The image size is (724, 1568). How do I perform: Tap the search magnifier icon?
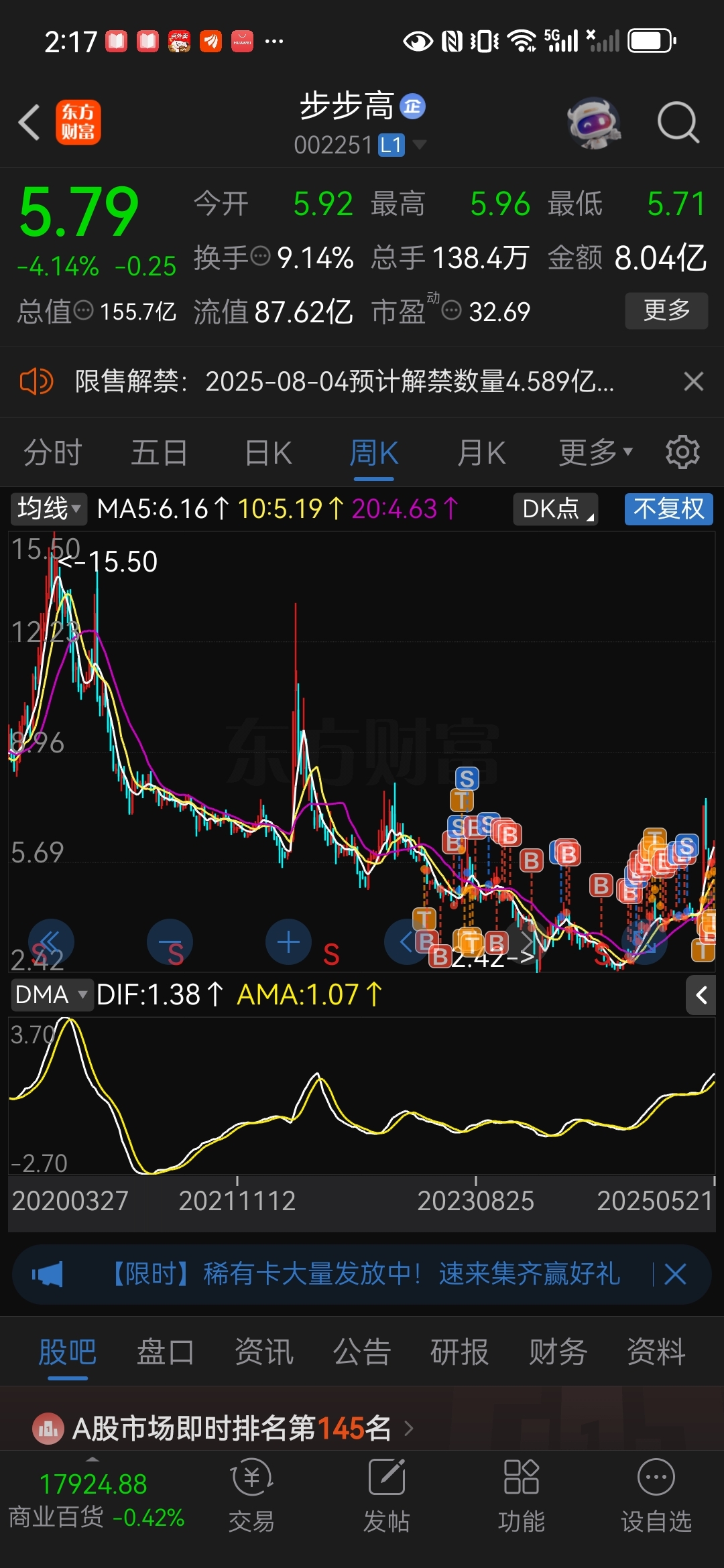pyautogui.click(x=678, y=123)
